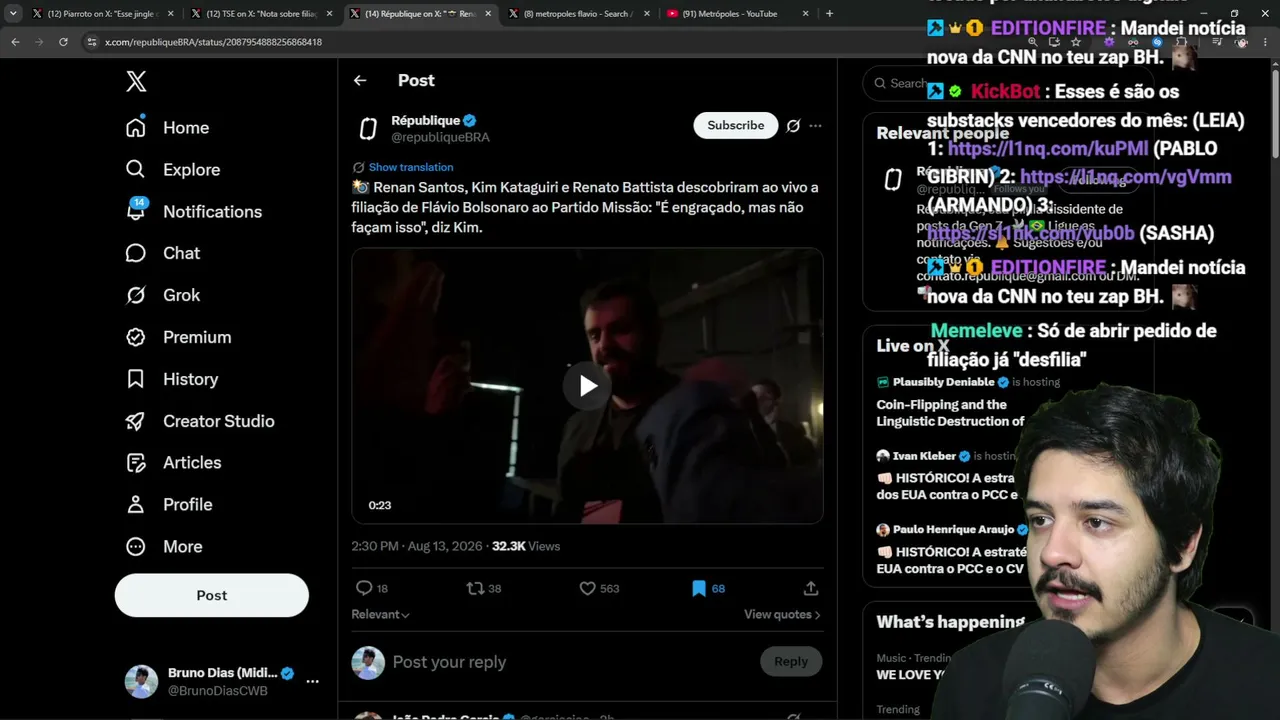Close the République on X tab
This screenshot has height=720, width=1280.
[488, 14]
